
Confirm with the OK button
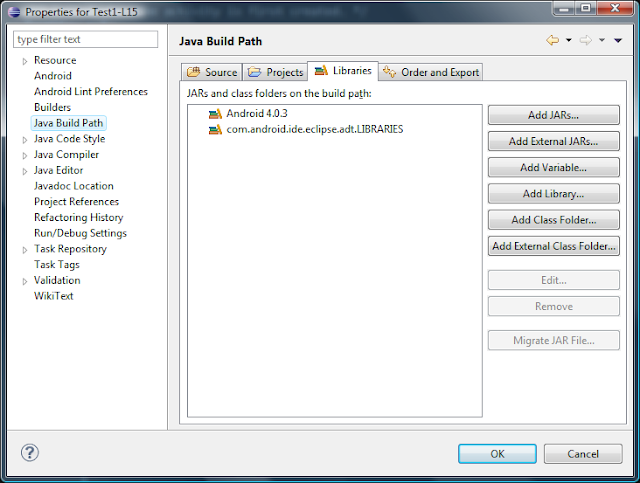pyautogui.click(x=497, y=454)
